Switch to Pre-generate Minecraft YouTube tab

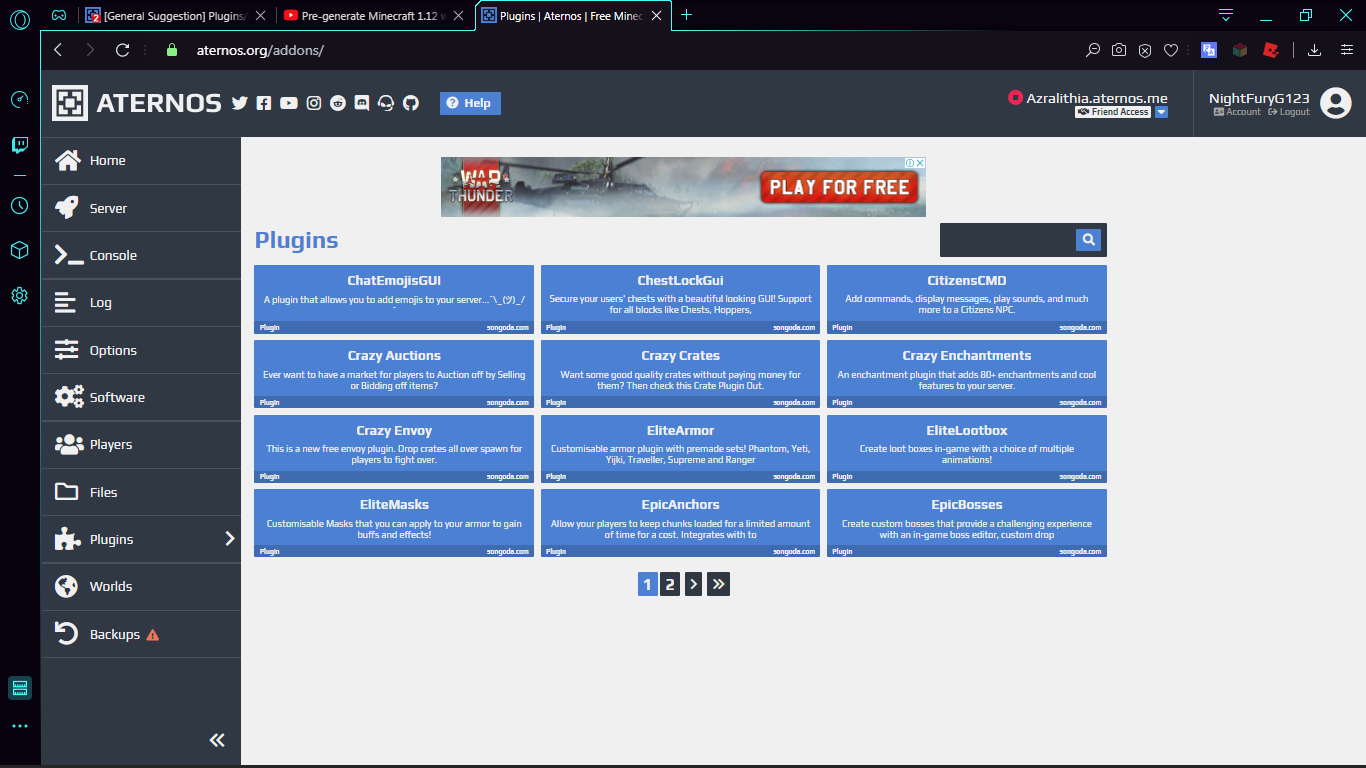[372, 15]
